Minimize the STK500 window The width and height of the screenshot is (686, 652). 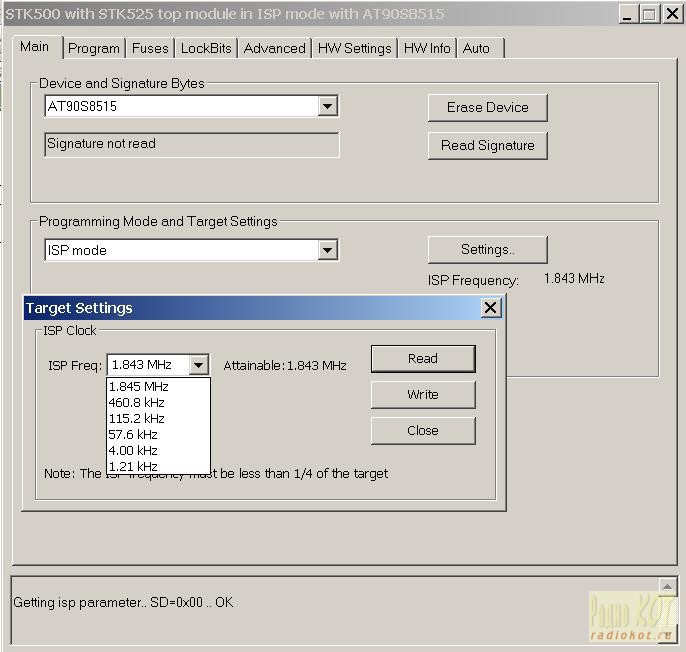[x=628, y=14]
